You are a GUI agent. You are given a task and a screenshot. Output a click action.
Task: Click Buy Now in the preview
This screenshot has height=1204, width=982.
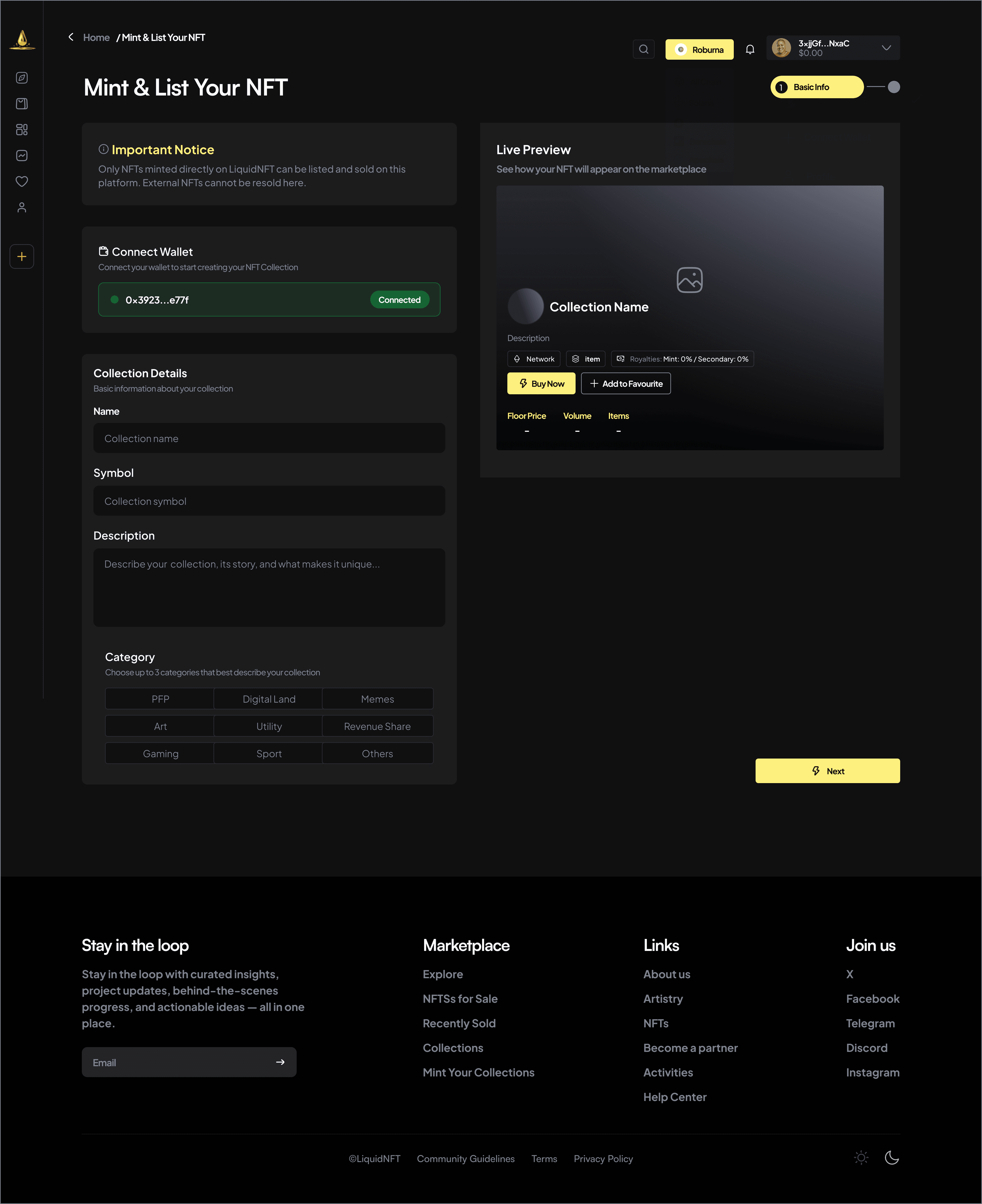(541, 383)
